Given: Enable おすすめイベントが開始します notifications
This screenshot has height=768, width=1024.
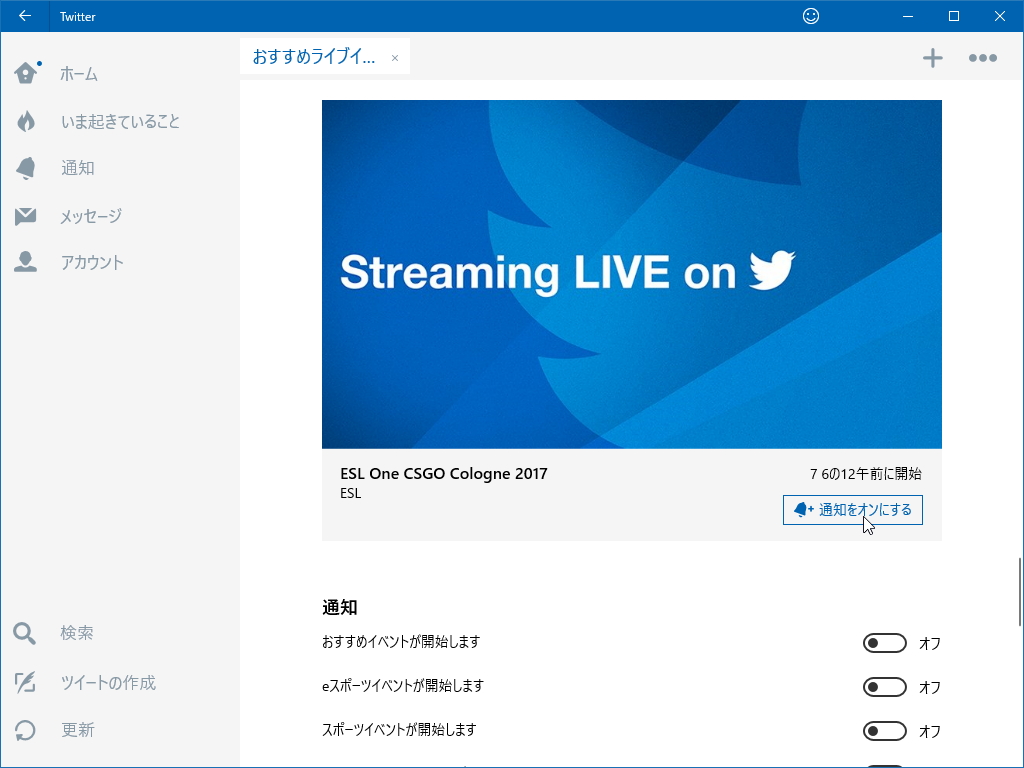Looking at the screenshot, I should pos(884,643).
